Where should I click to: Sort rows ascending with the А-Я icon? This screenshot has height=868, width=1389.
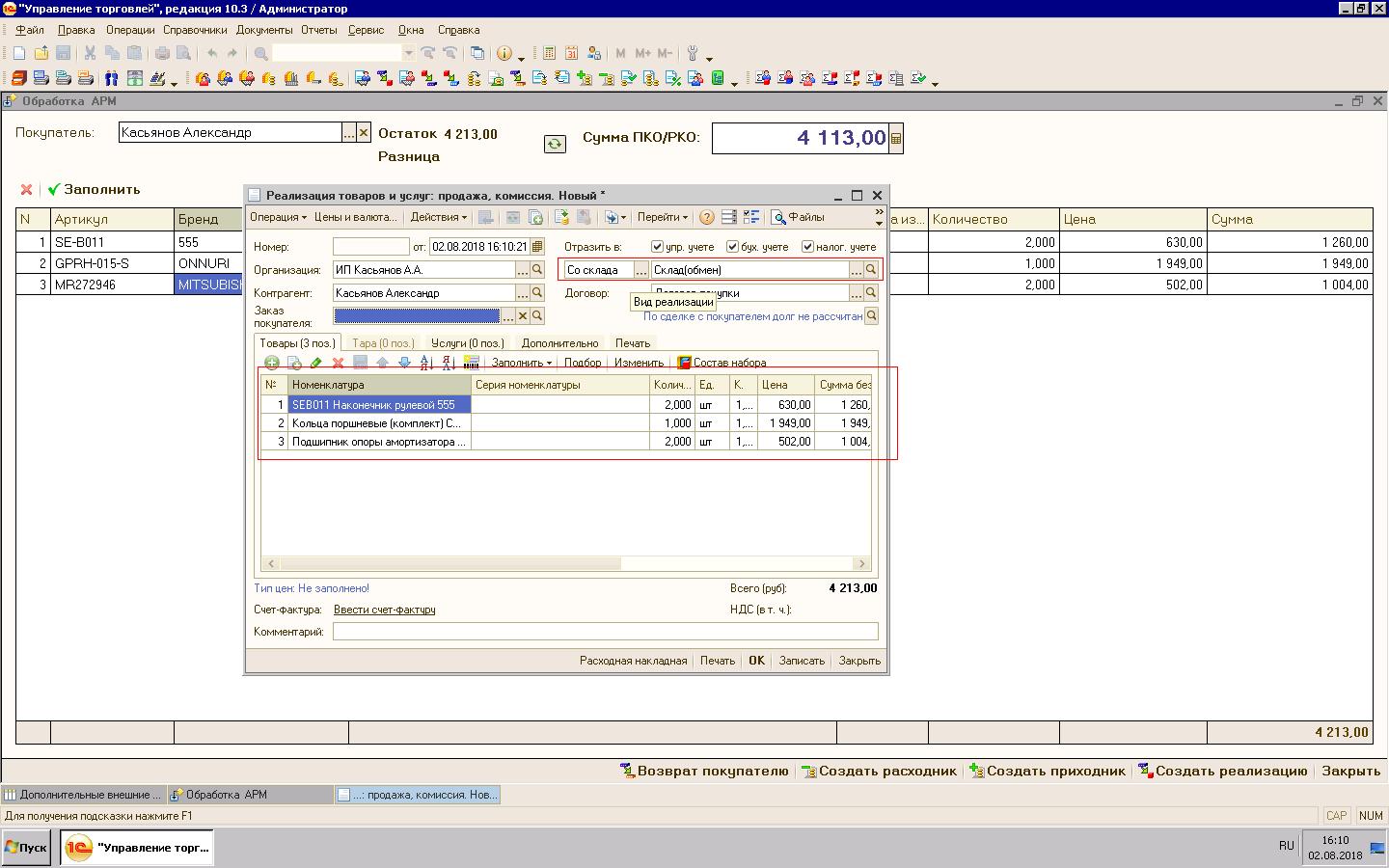tap(425, 363)
